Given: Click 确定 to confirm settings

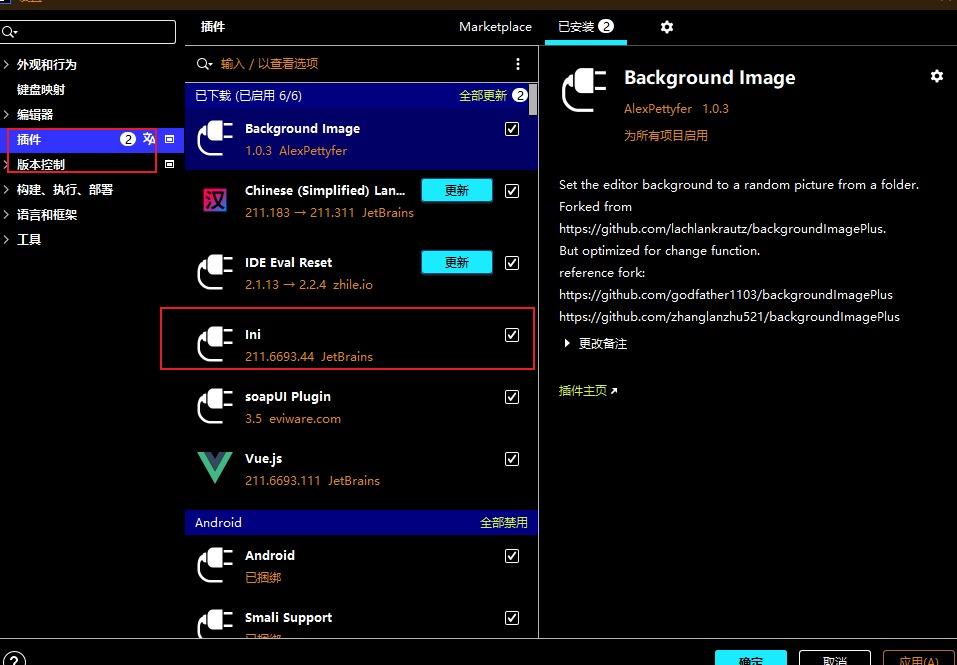Looking at the screenshot, I should [x=750, y=658].
